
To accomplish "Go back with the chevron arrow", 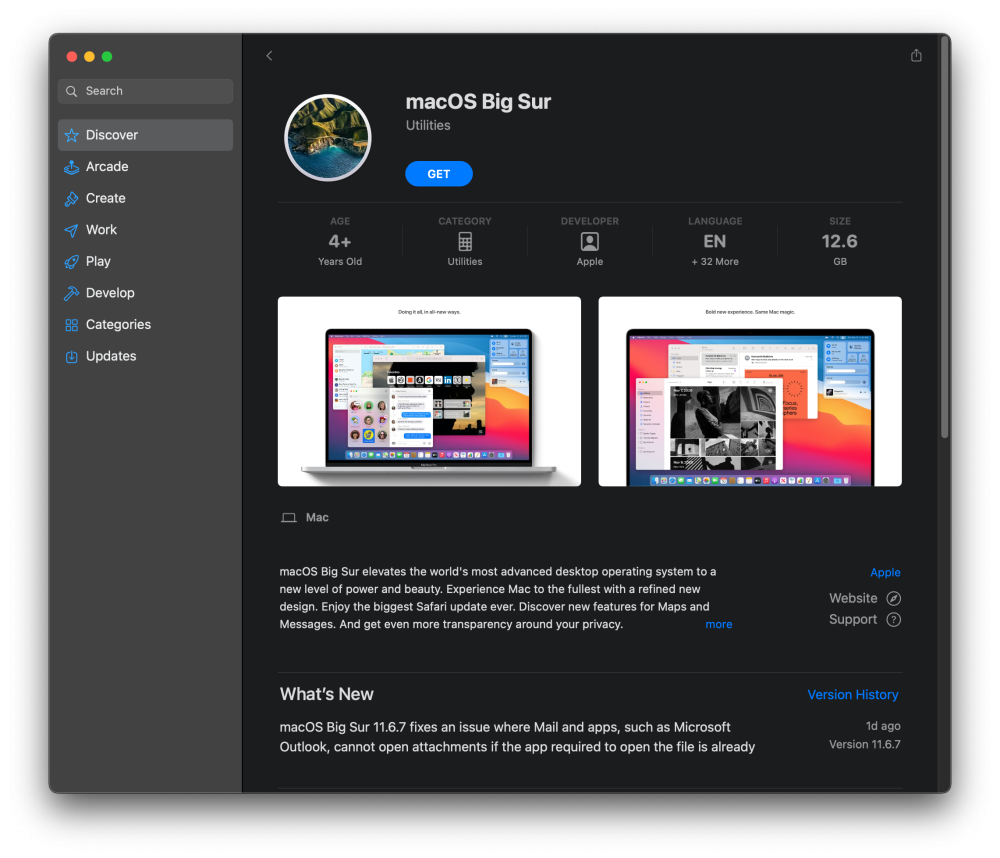I will pyautogui.click(x=269, y=56).
